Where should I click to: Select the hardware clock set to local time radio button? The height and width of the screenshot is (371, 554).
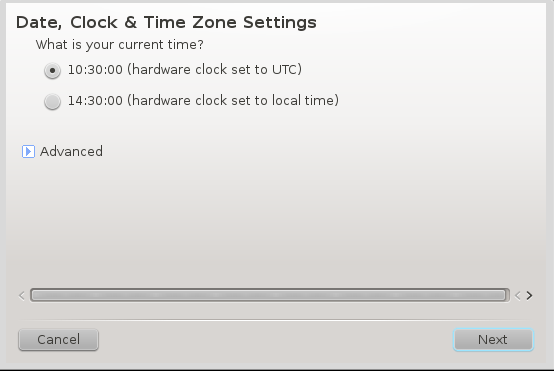click(52, 102)
